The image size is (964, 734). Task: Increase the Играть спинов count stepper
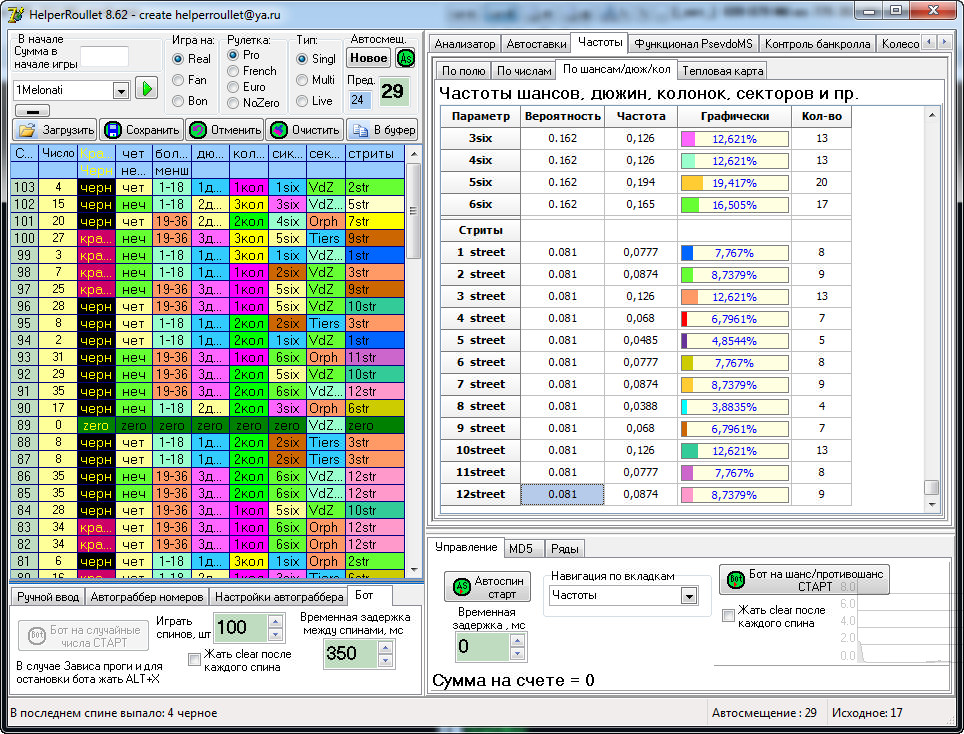pyautogui.click(x=275, y=621)
